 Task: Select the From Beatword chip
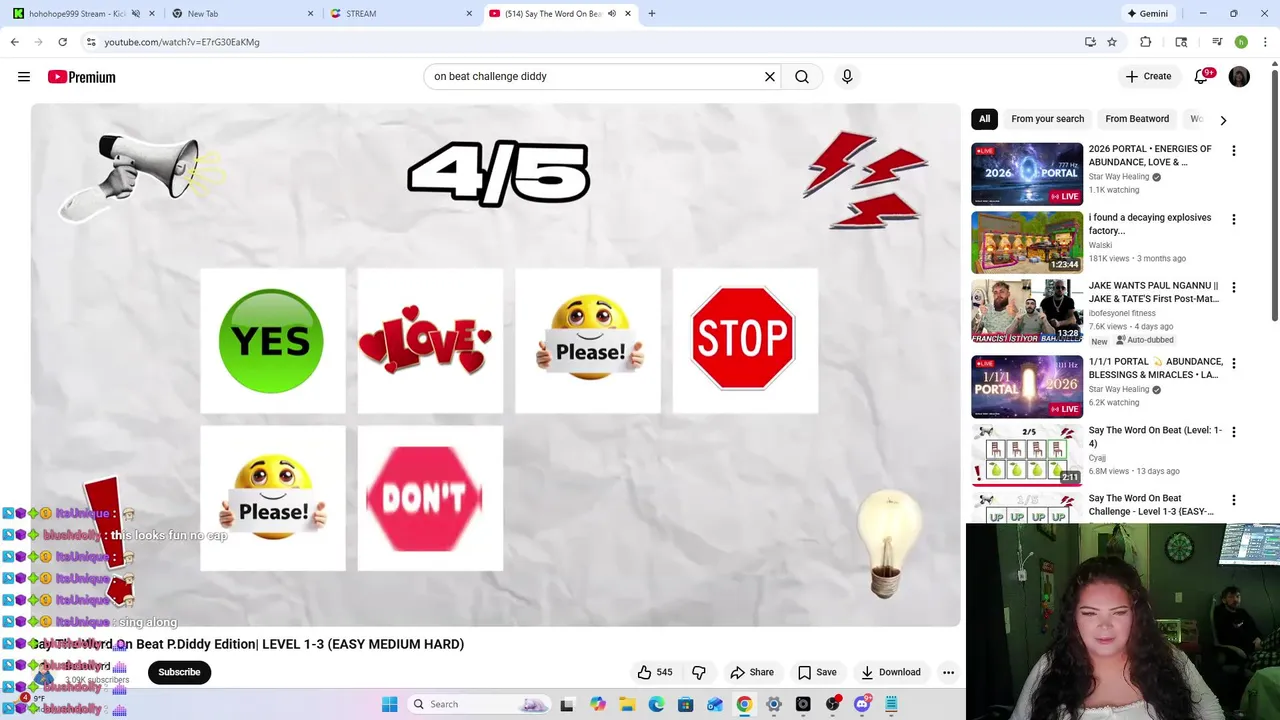(1137, 119)
